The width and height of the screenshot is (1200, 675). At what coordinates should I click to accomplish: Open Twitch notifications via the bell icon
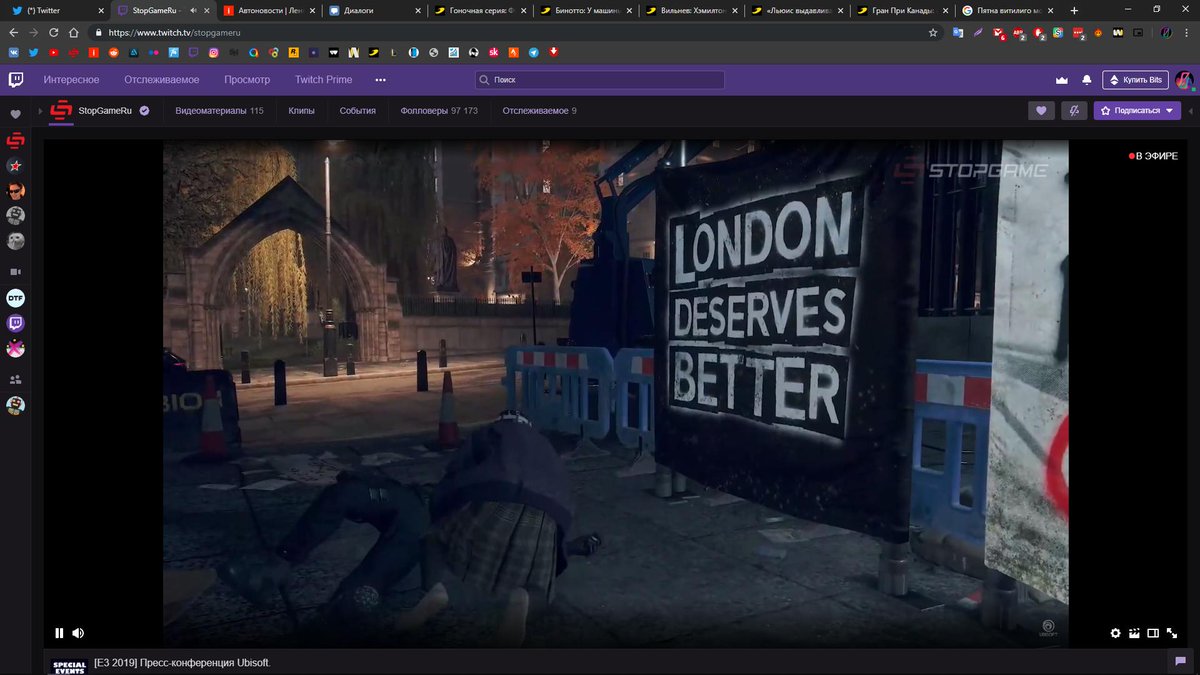coord(1087,78)
